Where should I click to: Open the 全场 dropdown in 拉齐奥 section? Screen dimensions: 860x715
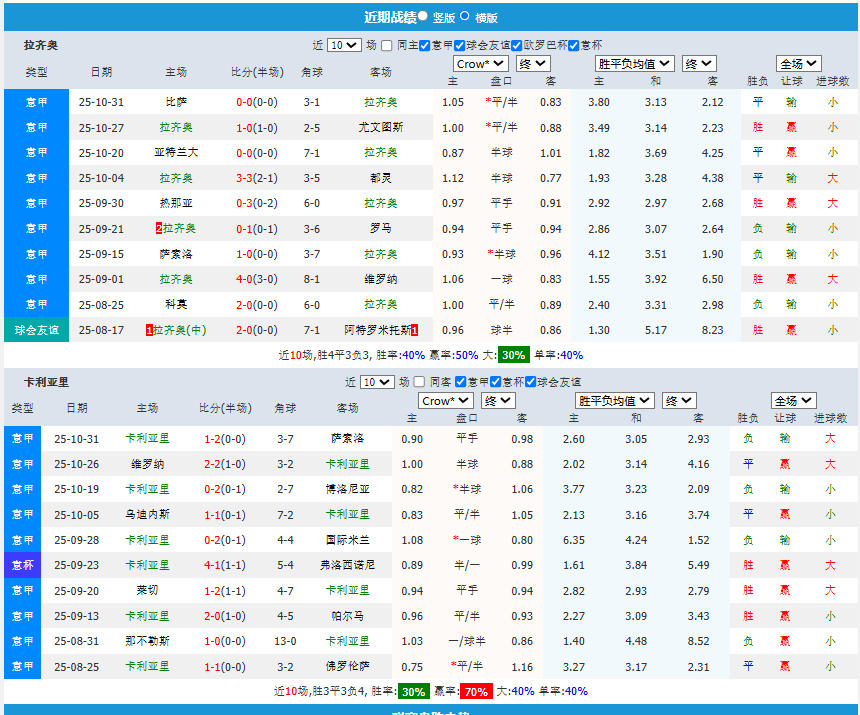point(798,64)
